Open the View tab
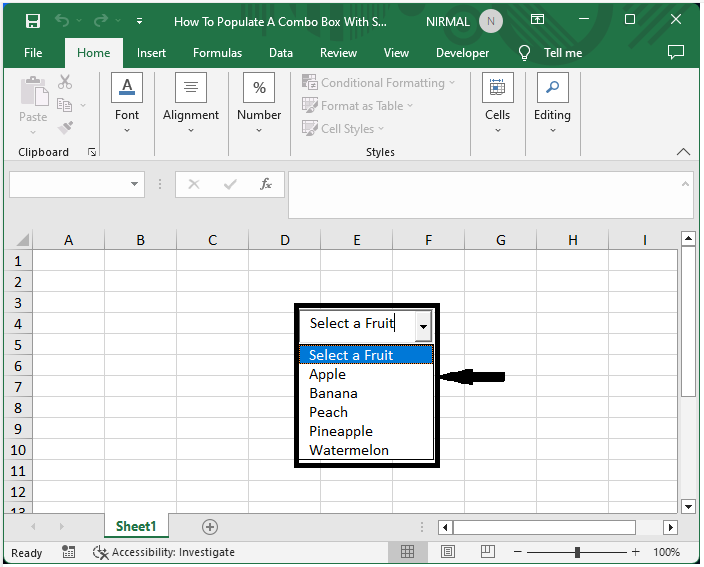 pos(396,53)
